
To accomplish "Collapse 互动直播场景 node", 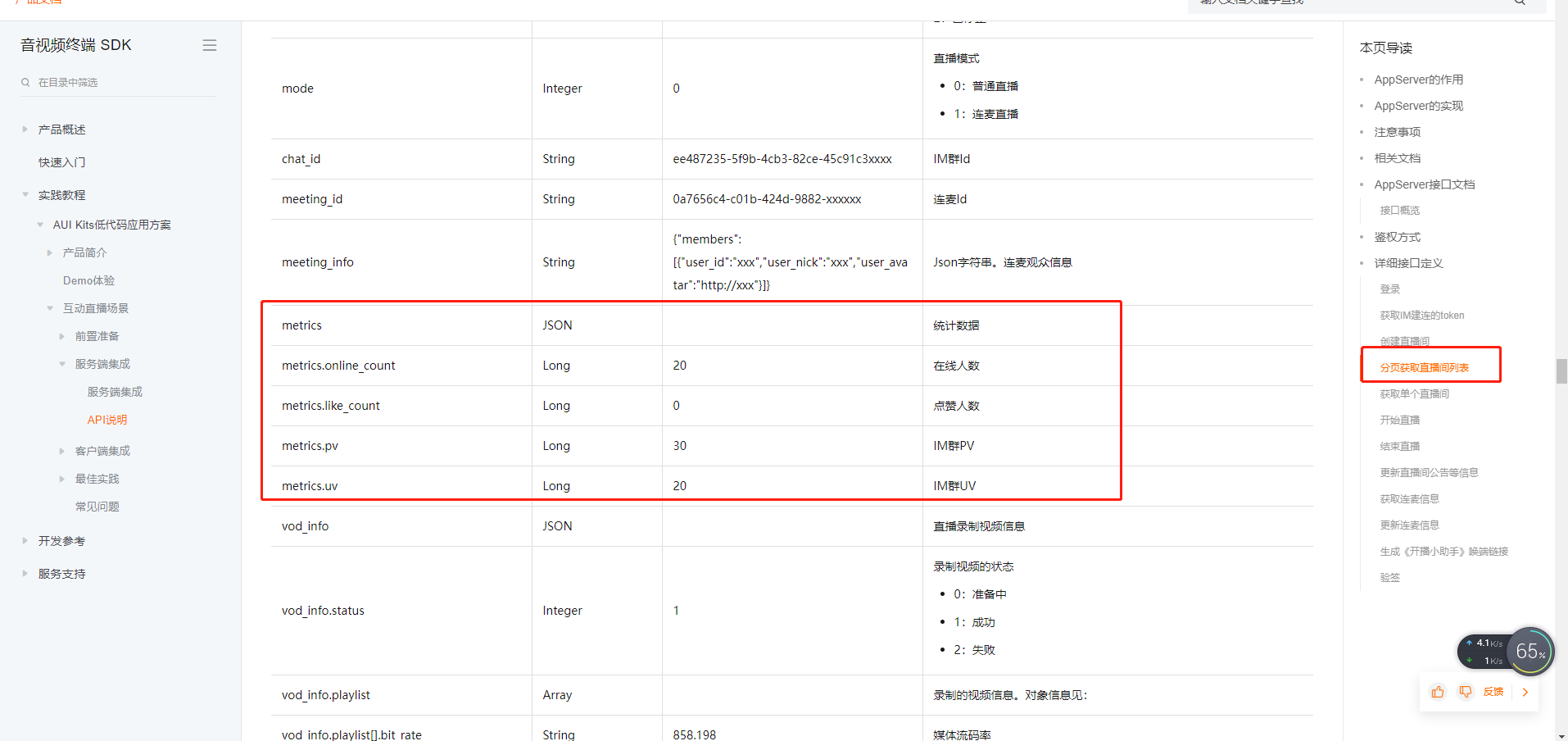I will click(50, 308).
